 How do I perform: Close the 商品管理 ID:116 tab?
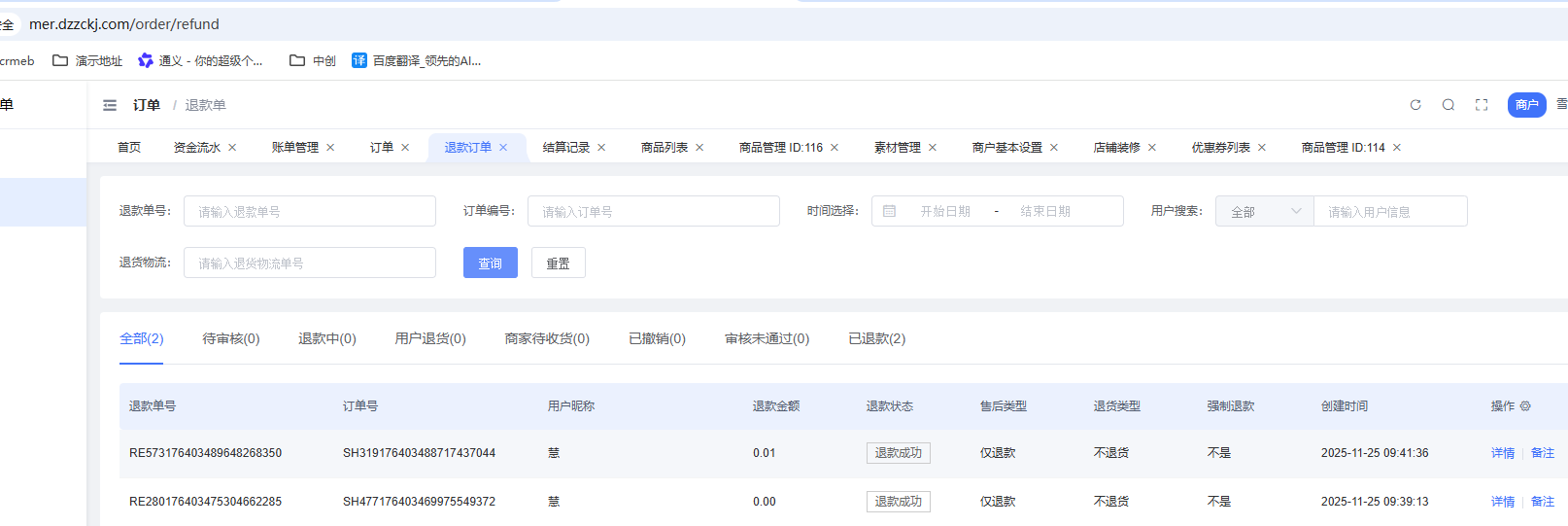(x=835, y=148)
